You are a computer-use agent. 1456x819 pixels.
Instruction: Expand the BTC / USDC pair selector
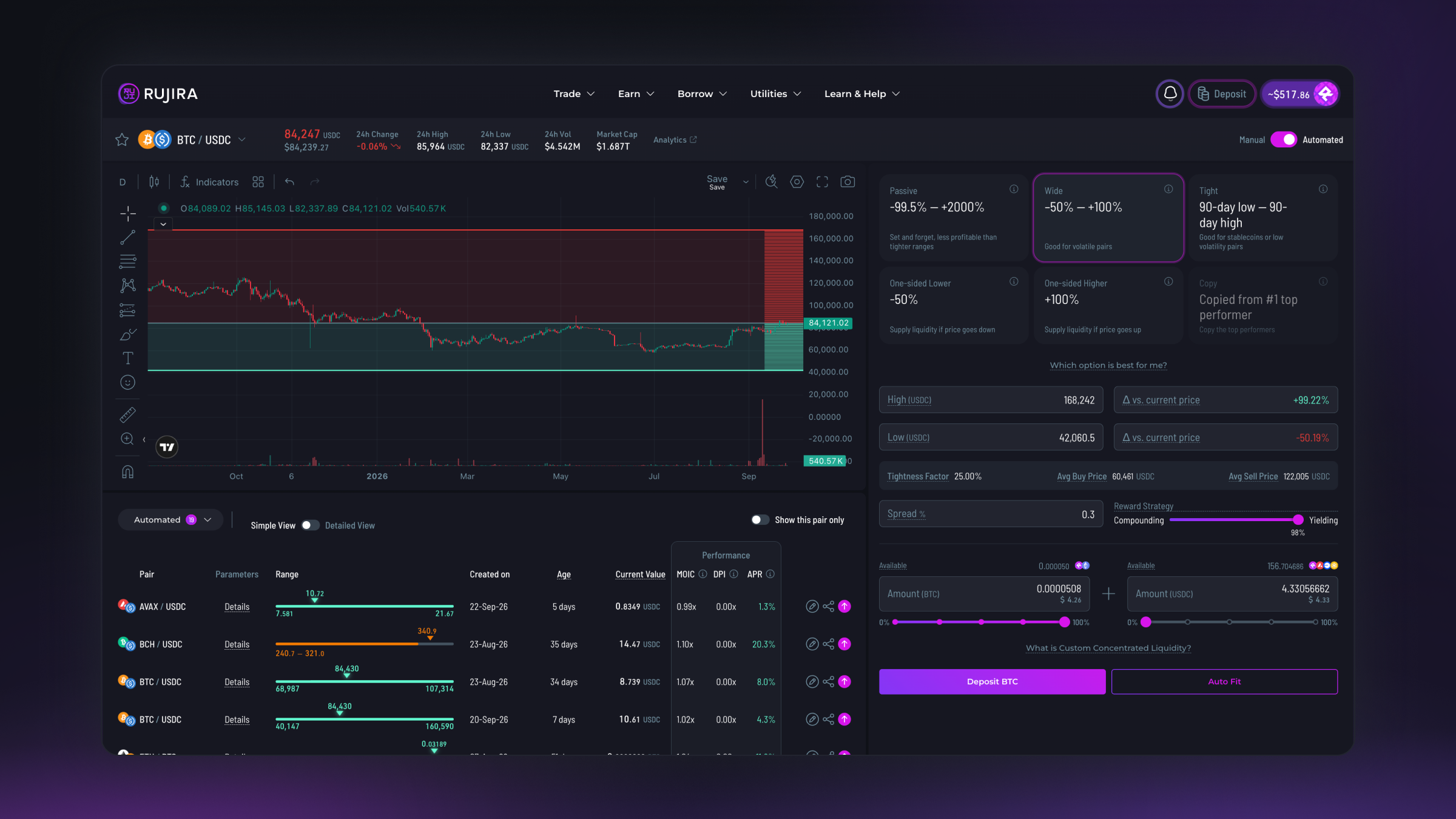[242, 140]
